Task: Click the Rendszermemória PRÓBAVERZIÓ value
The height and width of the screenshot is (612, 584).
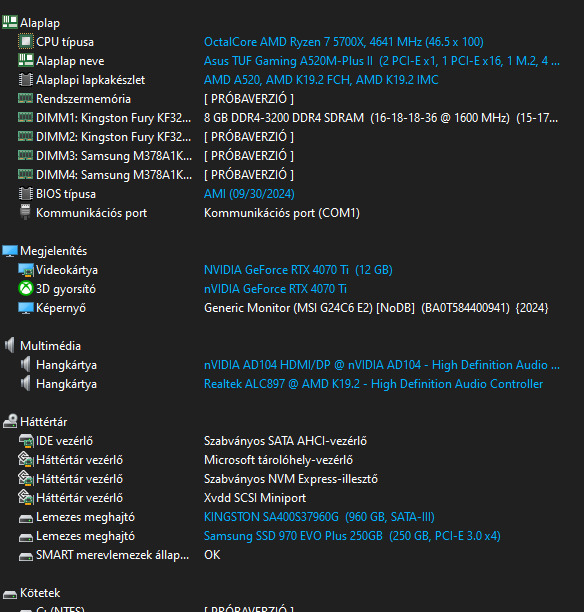Action: (249, 99)
